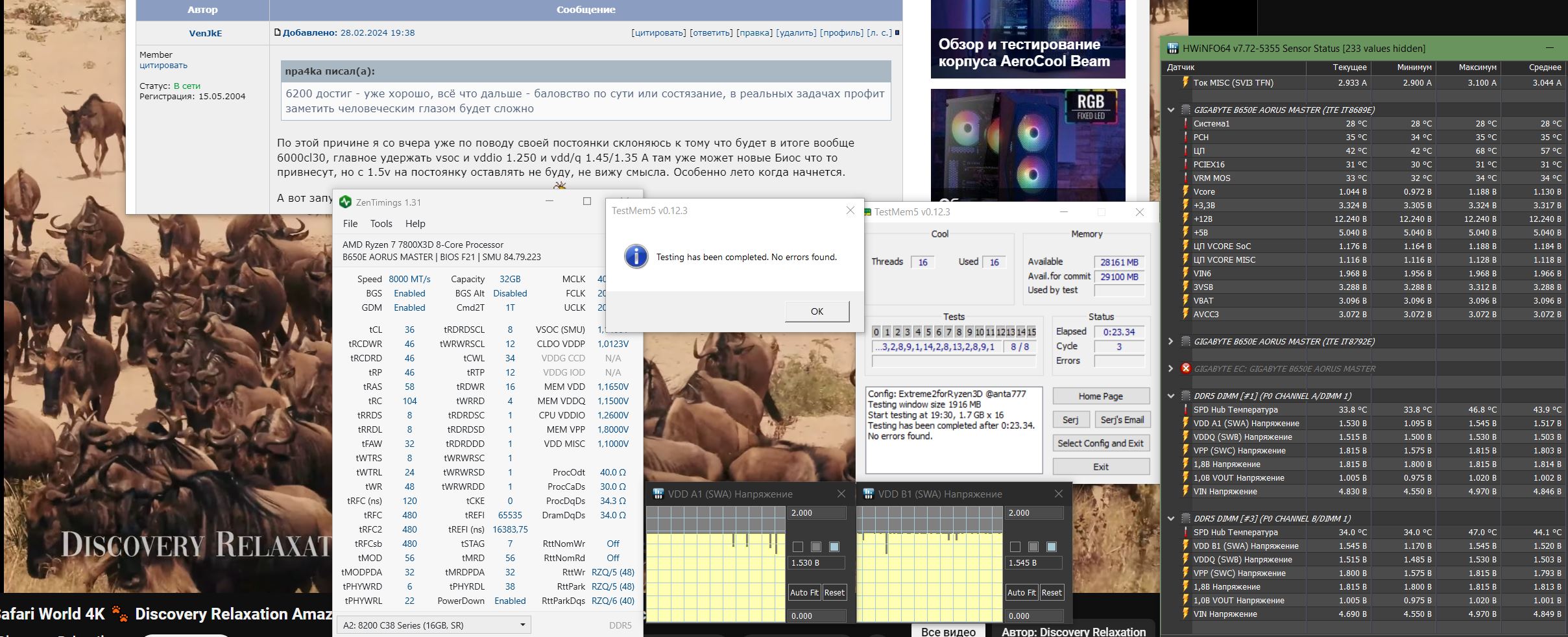Click the thermometer icon of the PCIEX16 sensor
This screenshot has width=1568, height=637.
[x=1185, y=164]
